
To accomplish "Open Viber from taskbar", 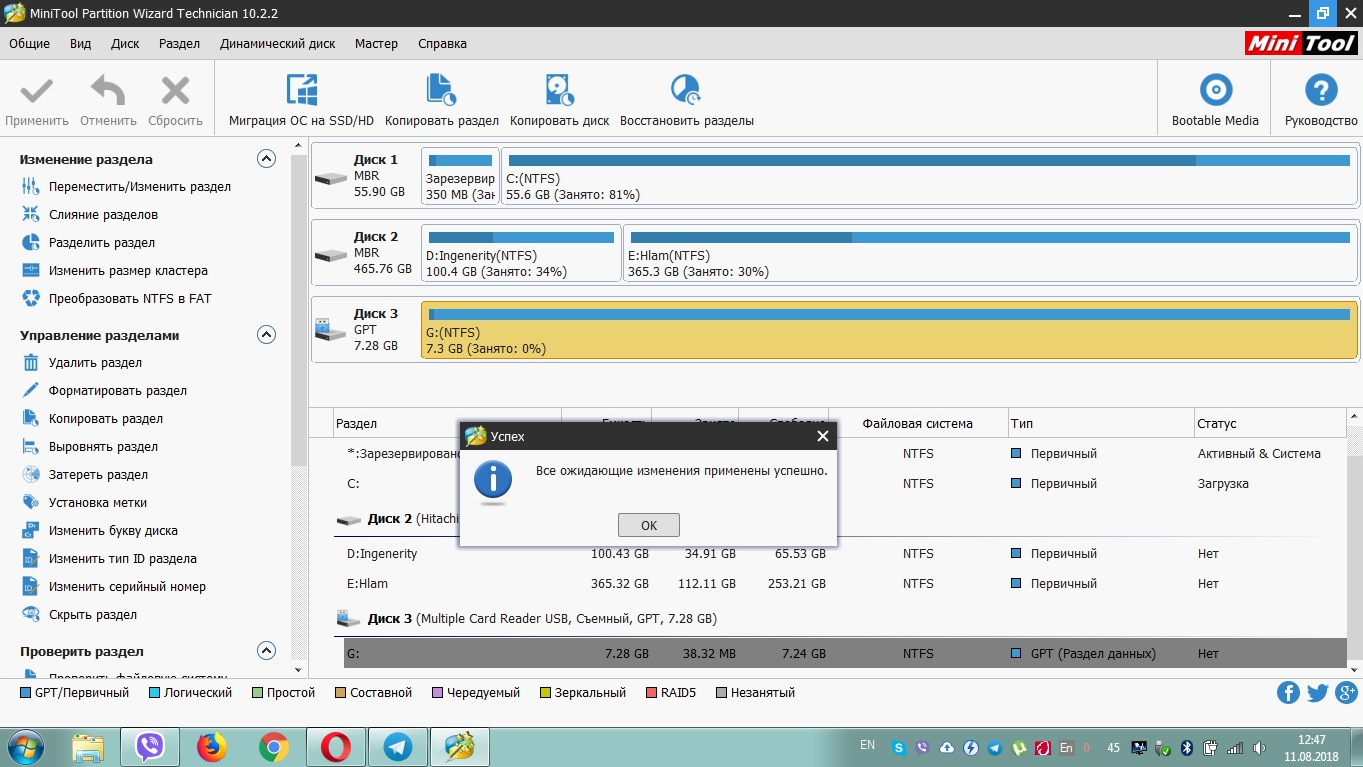I will tap(149, 746).
